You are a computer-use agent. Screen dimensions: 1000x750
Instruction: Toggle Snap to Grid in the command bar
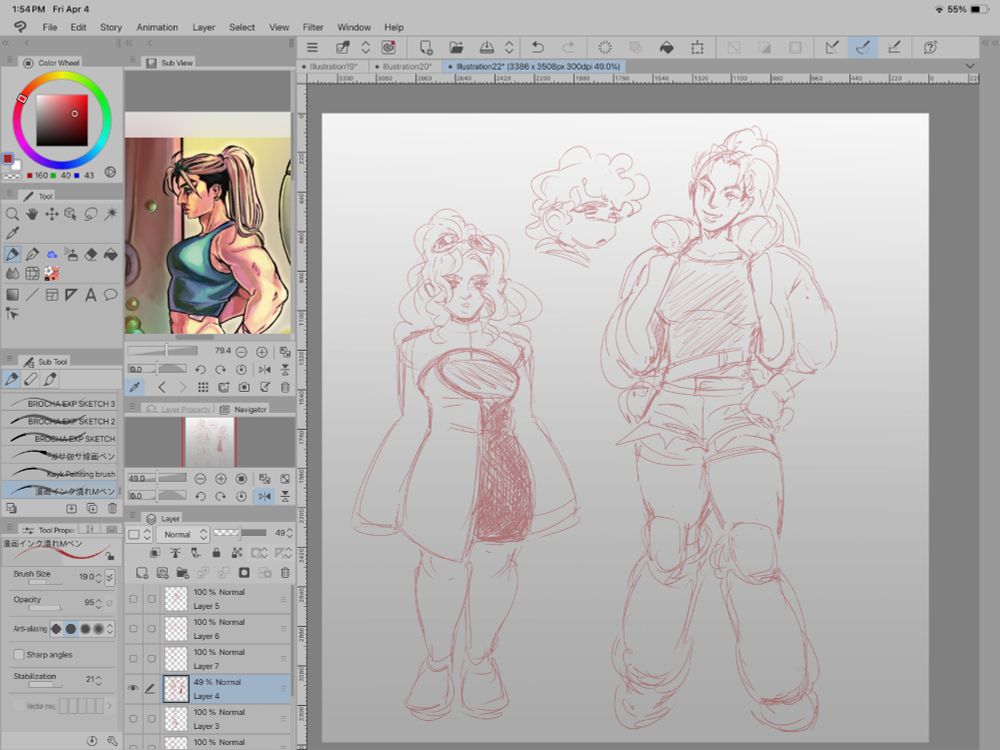click(894, 47)
